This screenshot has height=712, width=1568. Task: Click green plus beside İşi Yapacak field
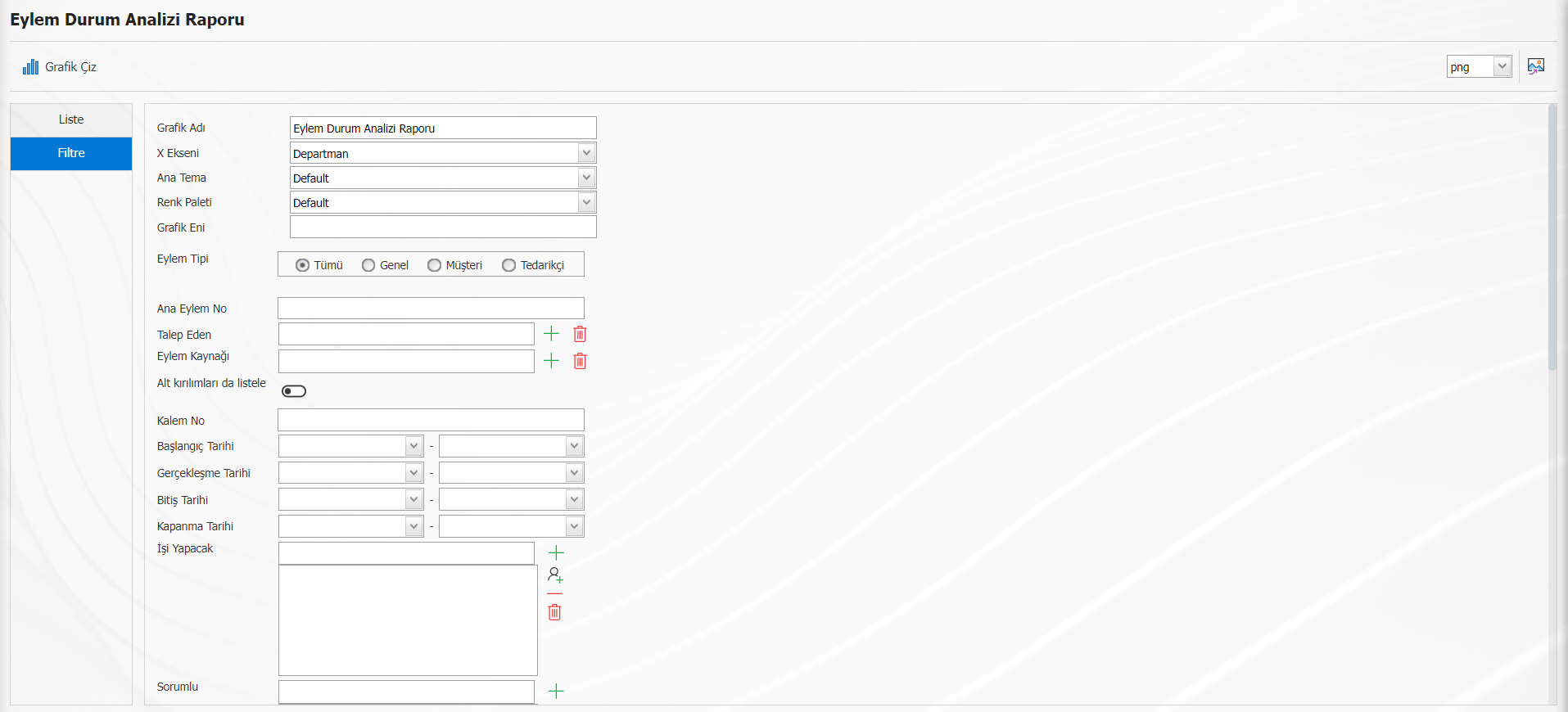click(556, 552)
